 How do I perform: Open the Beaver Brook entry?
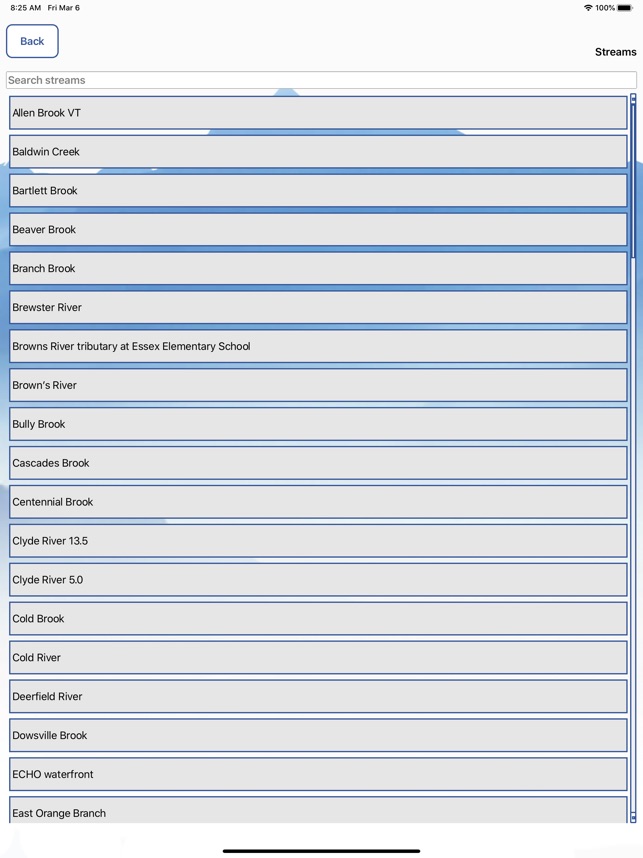318,229
